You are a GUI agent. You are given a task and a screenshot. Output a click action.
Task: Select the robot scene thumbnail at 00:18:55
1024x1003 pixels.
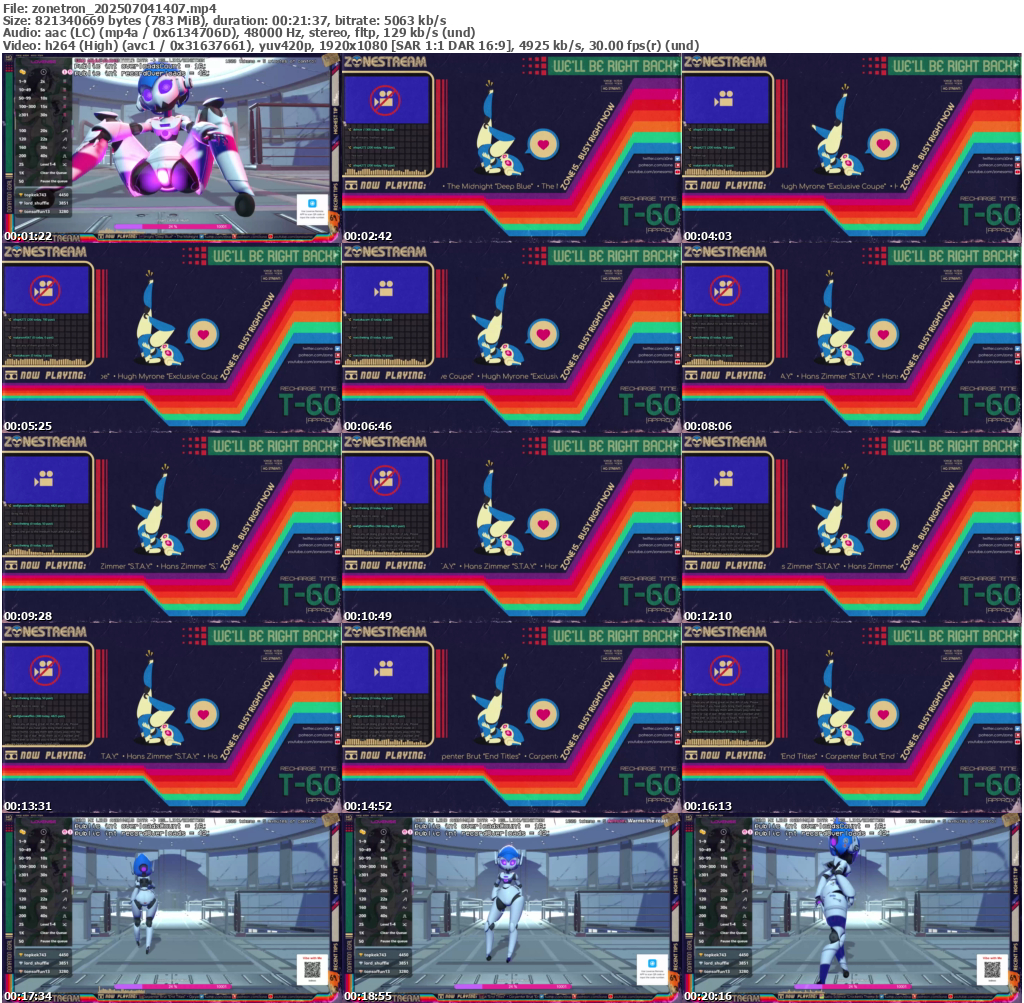(x=511, y=908)
